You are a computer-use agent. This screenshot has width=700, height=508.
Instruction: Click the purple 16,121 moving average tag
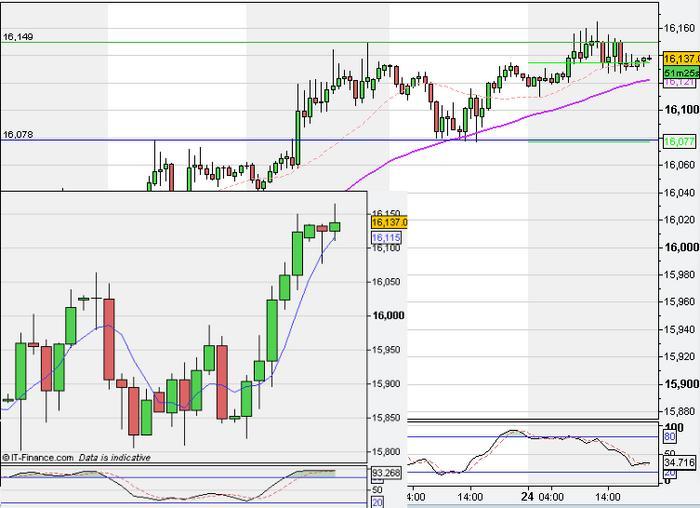point(679,83)
